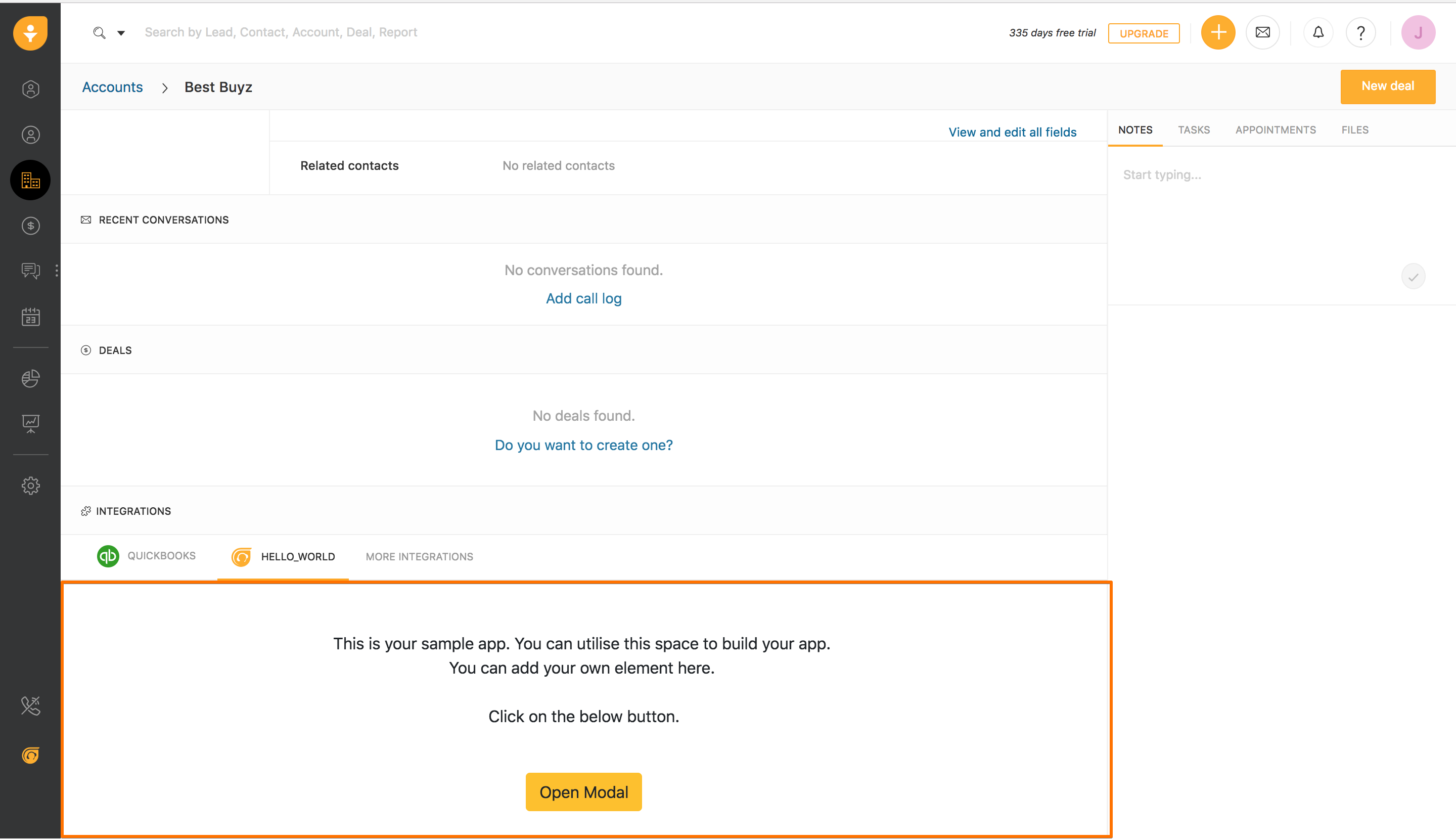Select the Accounts building icon
Image resolution: width=1456 pixels, height=840 pixels.
(30, 180)
